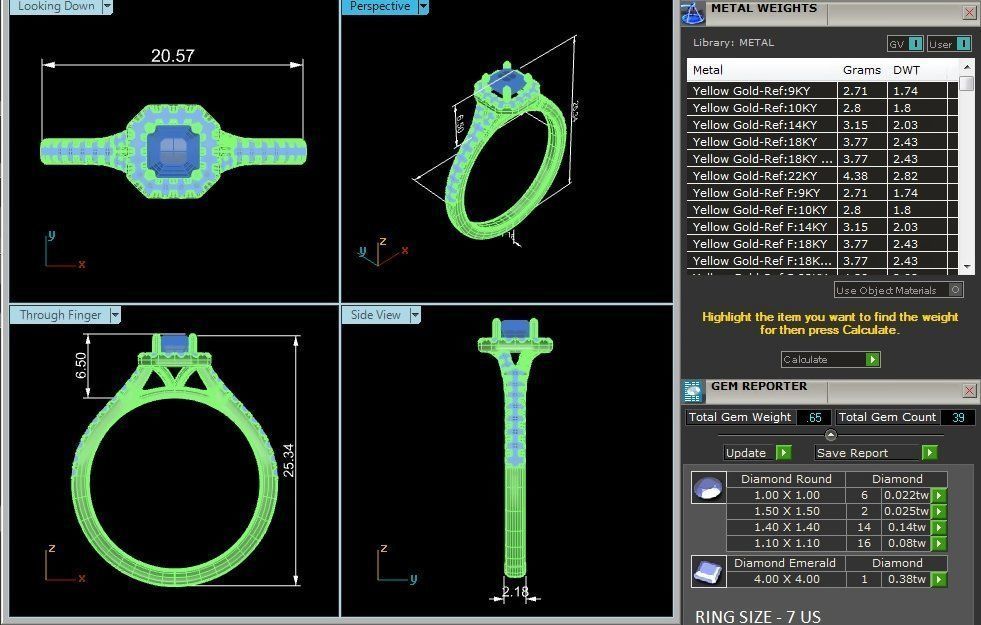Viewport: 981px width, 625px height.
Task: Click green arrow for 4.00 X 4.00 row
Action: point(938,579)
